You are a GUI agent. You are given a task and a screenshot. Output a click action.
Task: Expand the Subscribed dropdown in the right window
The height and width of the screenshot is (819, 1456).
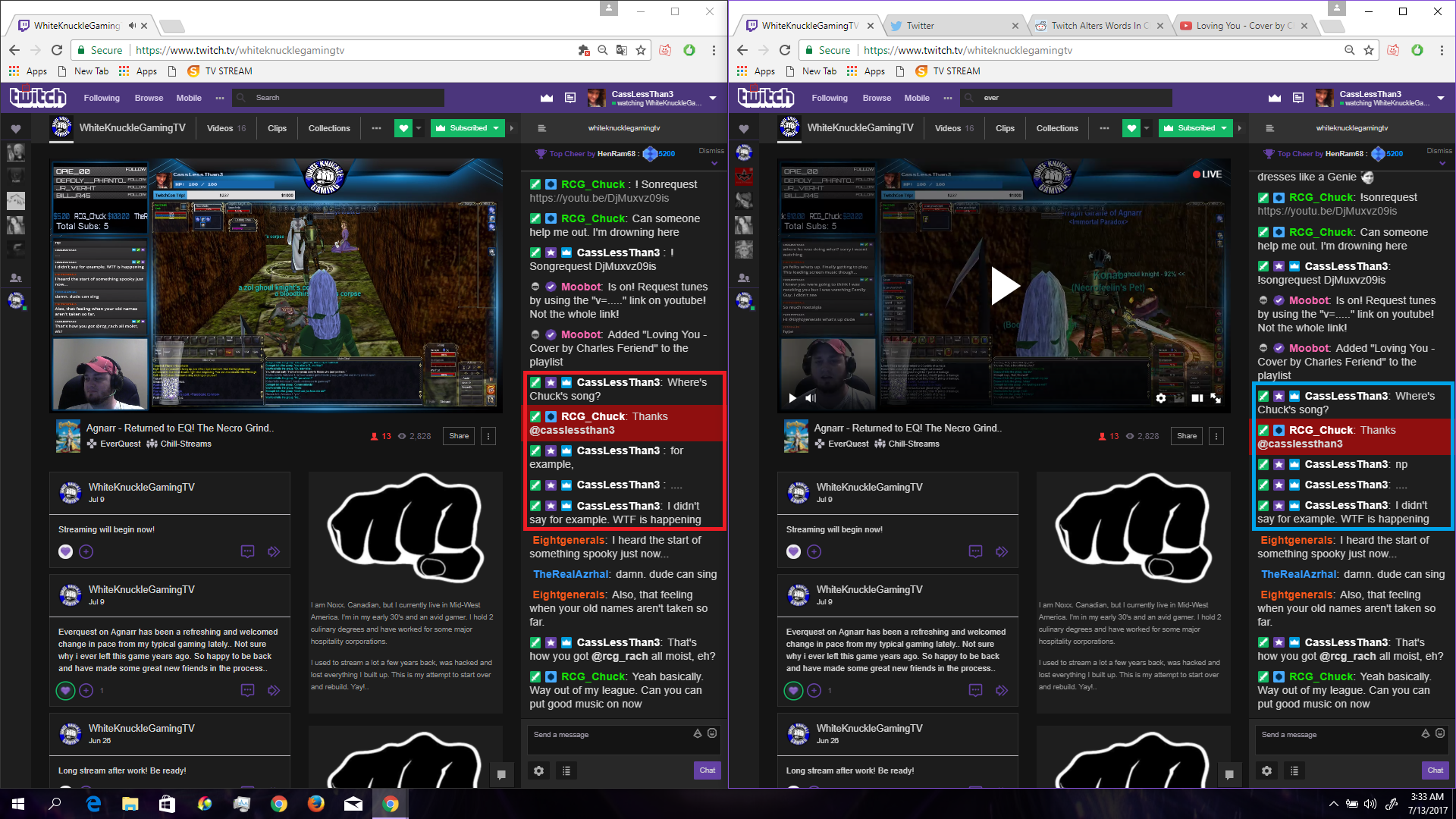point(1224,128)
